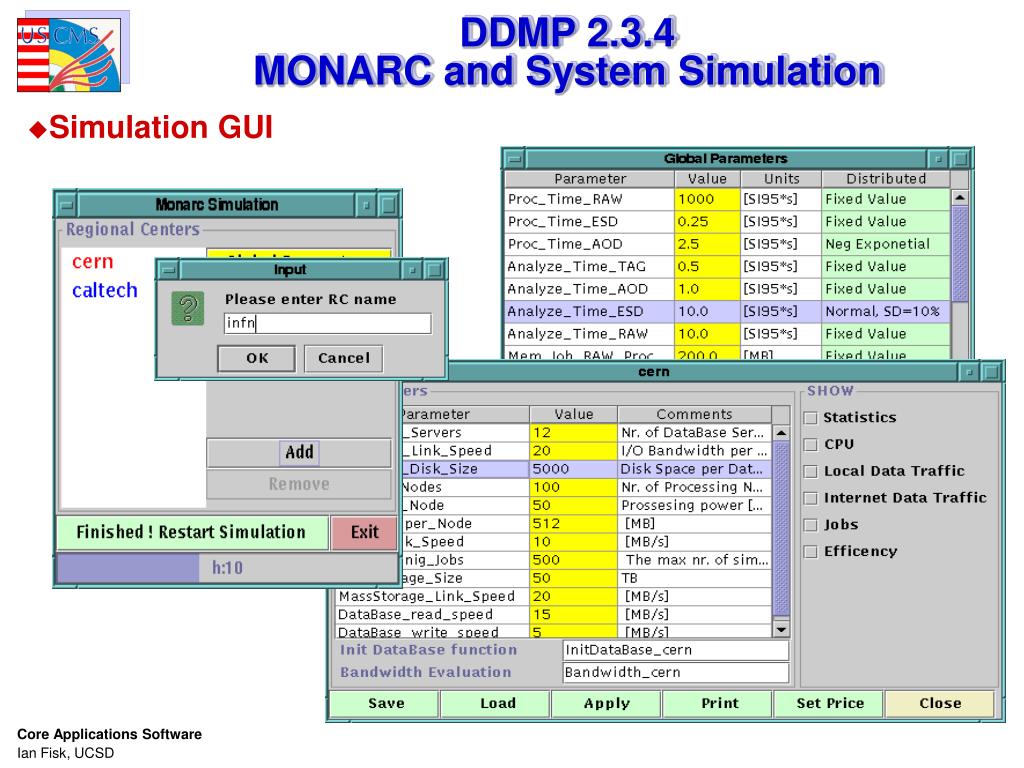The width and height of the screenshot is (1024, 768).
Task: Click Save in the cern window
Action: [x=386, y=703]
